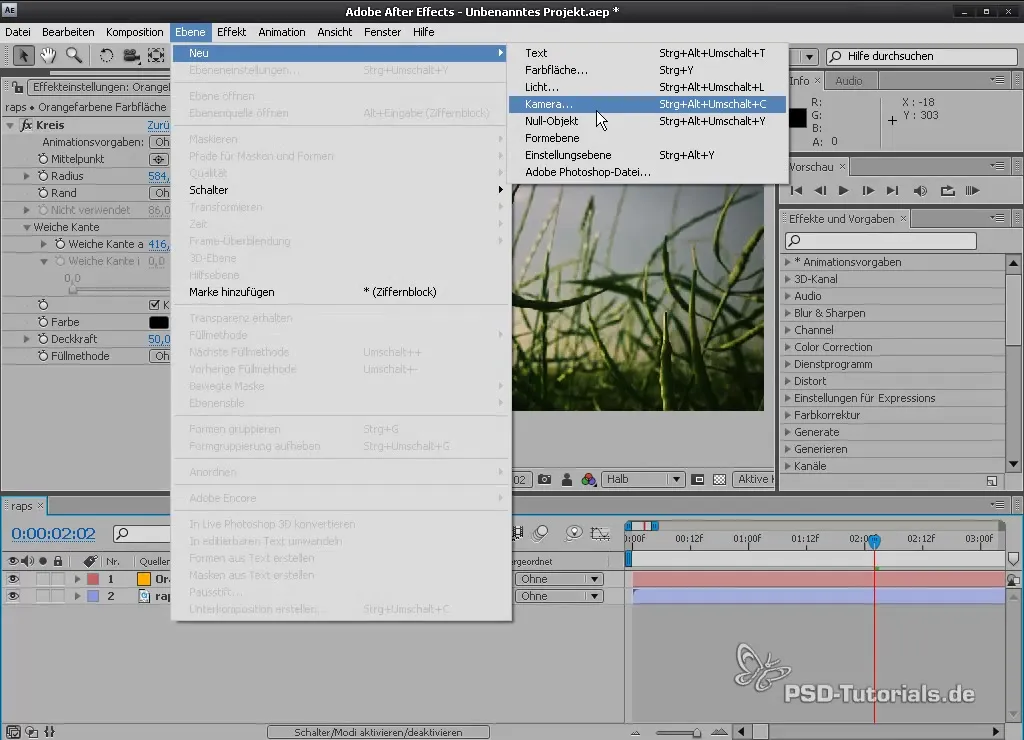The height and width of the screenshot is (740, 1024).
Task: Select the Hand tool
Action: point(48,56)
